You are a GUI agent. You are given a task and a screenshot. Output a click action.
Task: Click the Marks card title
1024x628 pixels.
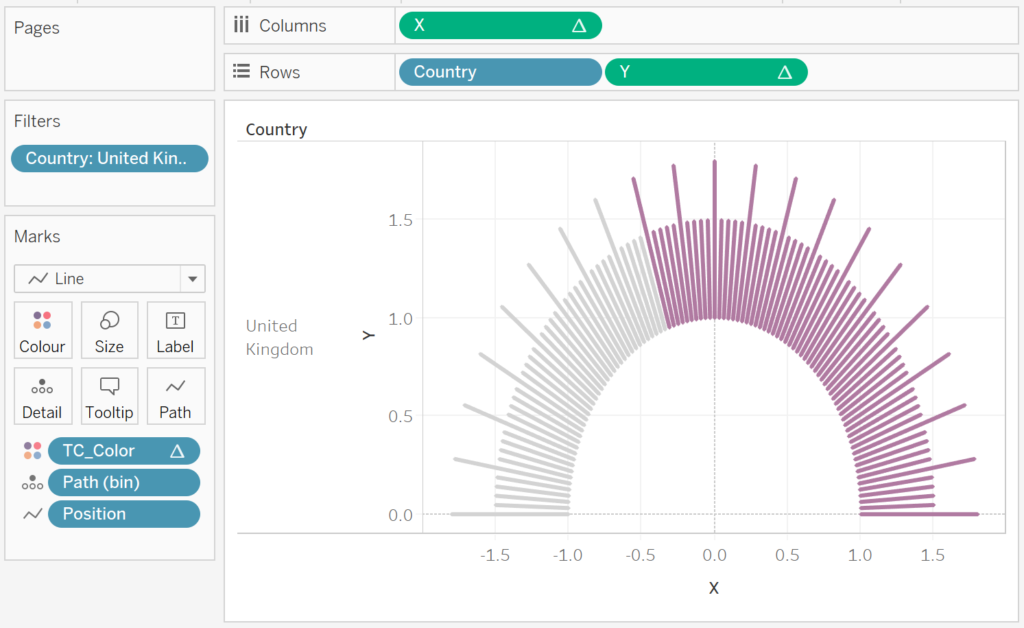click(x=37, y=236)
